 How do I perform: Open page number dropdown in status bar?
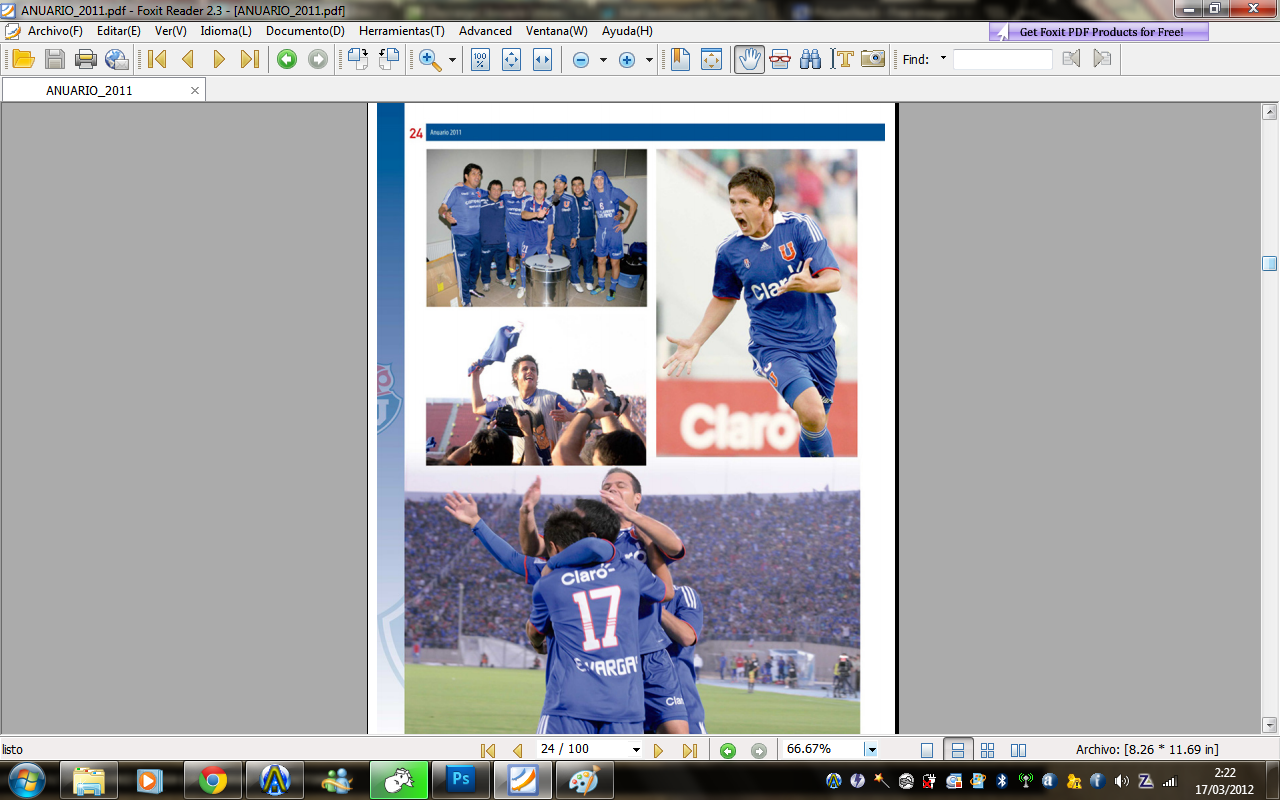[636, 749]
